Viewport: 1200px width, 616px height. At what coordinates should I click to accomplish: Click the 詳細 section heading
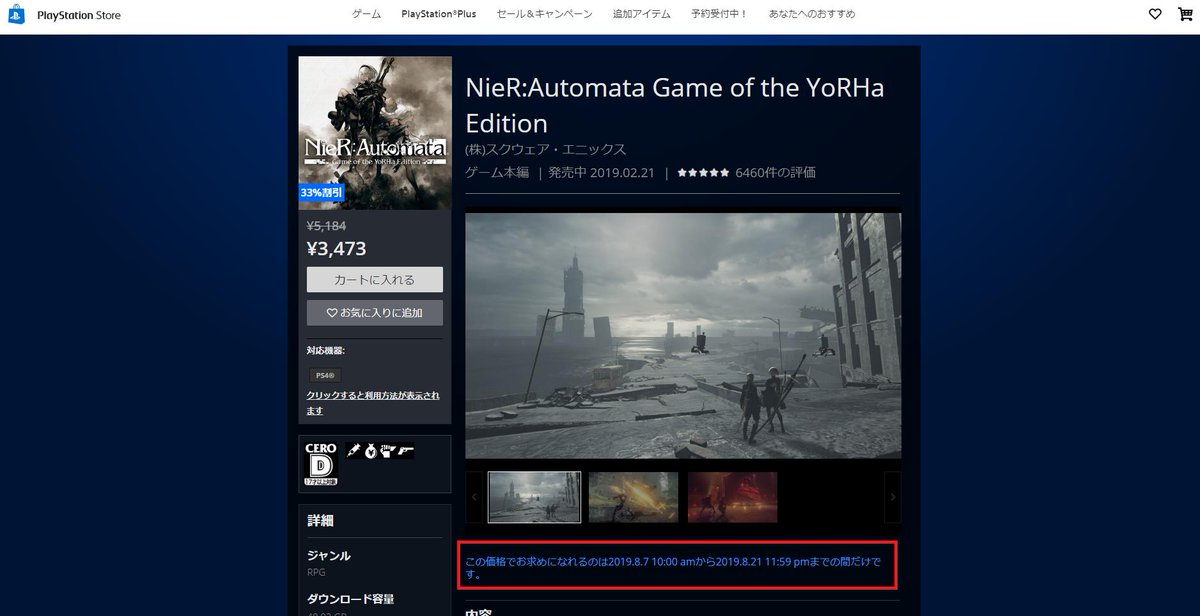point(321,520)
